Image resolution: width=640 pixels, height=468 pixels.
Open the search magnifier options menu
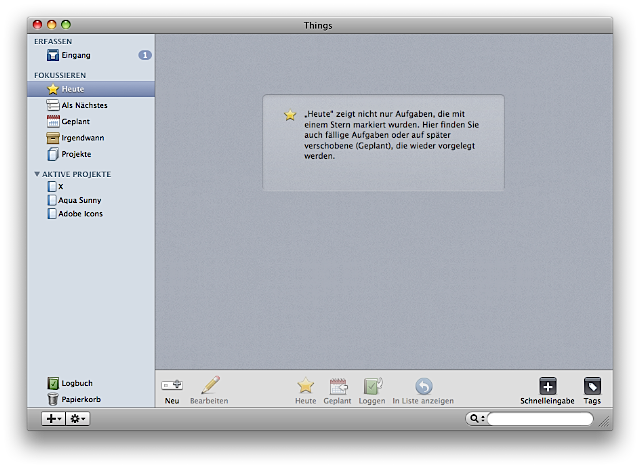pyautogui.click(x=476, y=419)
